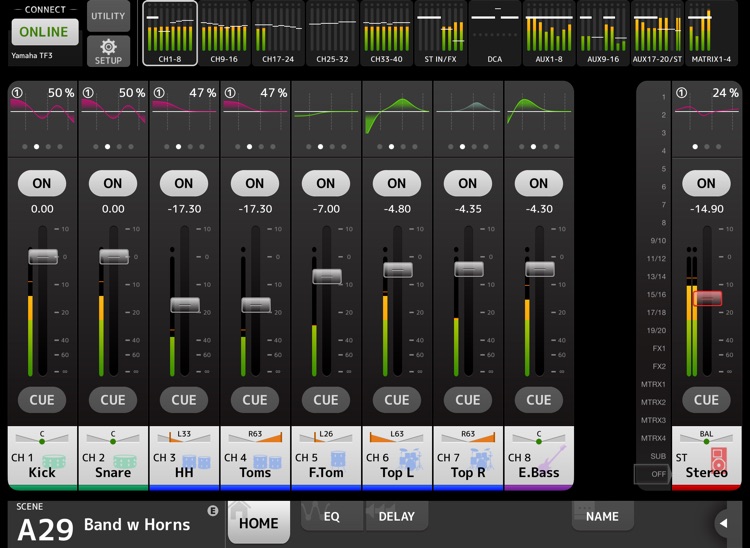The width and height of the screenshot is (750, 548).
Task: Enable CUE on CH 3 HH
Action: point(184,400)
